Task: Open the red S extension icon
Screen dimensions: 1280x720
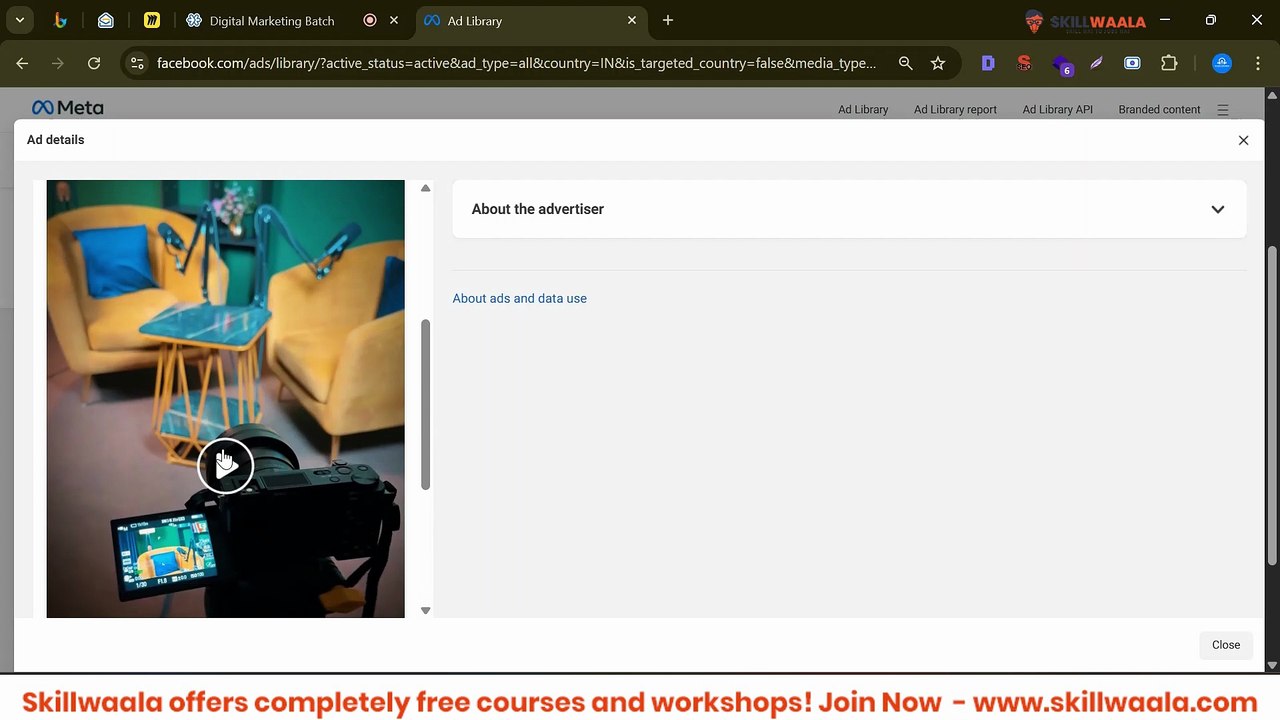Action: (x=1024, y=63)
